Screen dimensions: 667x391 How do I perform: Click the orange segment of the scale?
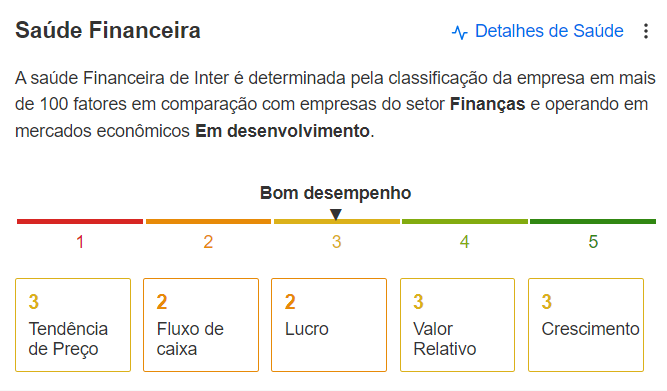point(208,221)
